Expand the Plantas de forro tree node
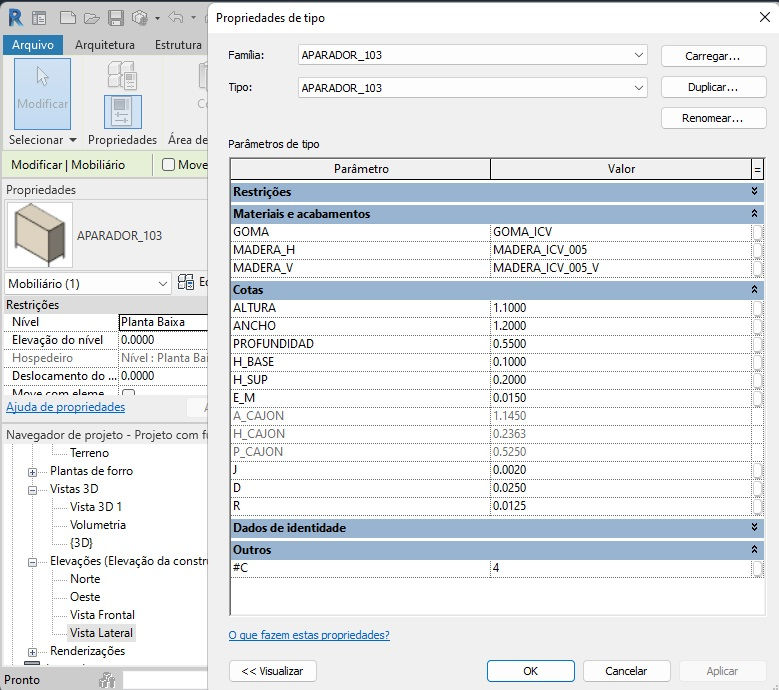Image resolution: width=779 pixels, height=690 pixels. coord(32,471)
